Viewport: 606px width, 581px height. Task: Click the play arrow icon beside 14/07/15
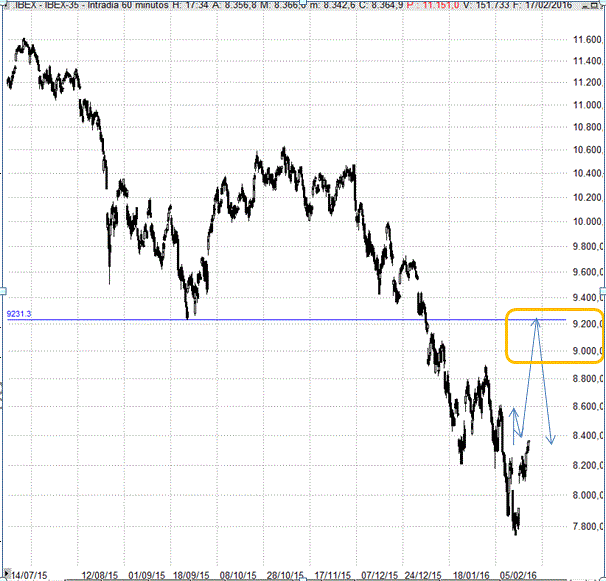click(x=6, y=573)
